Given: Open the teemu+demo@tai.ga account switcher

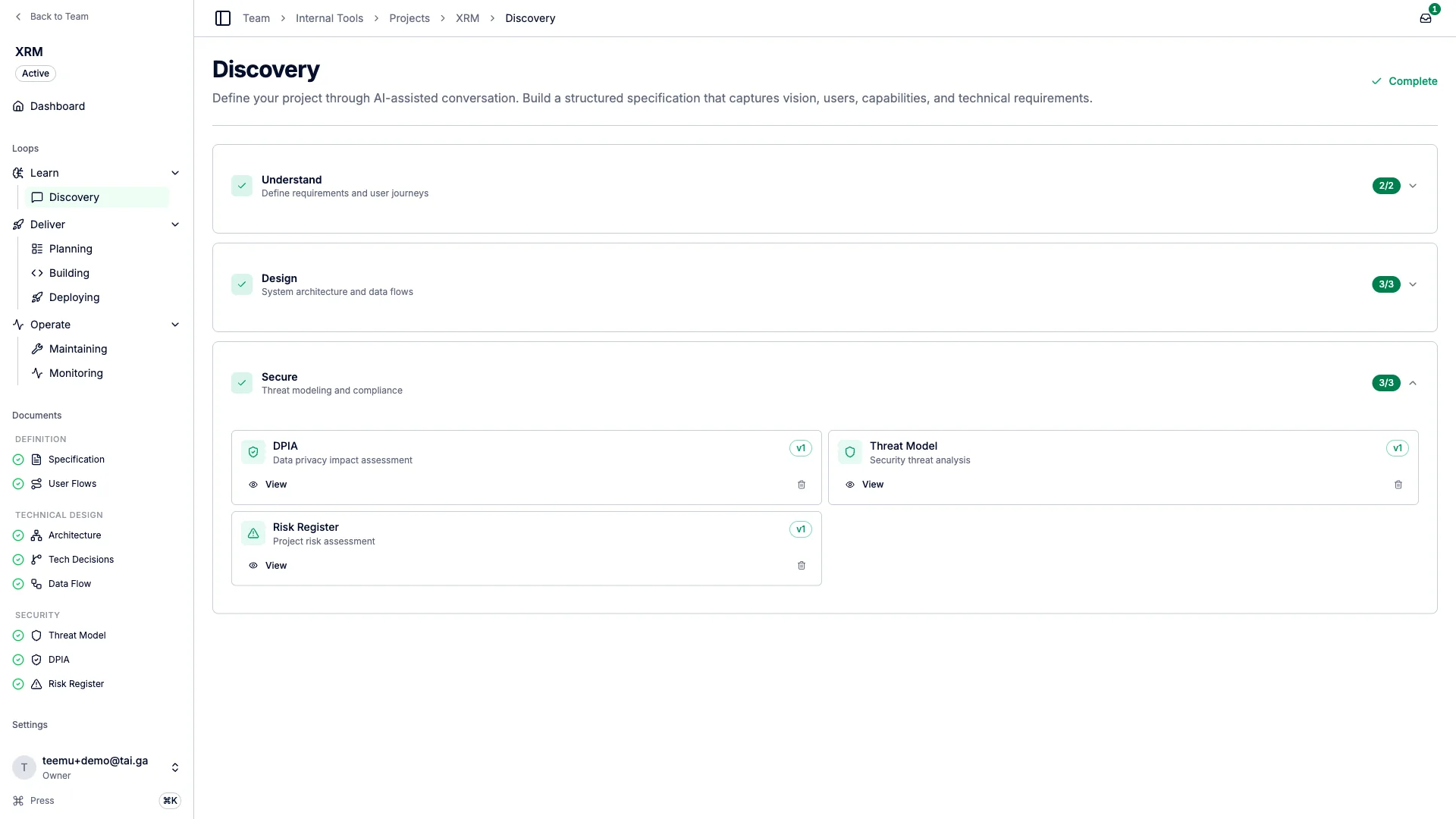Looking at the screenshot, I should (x=96, y=767).
